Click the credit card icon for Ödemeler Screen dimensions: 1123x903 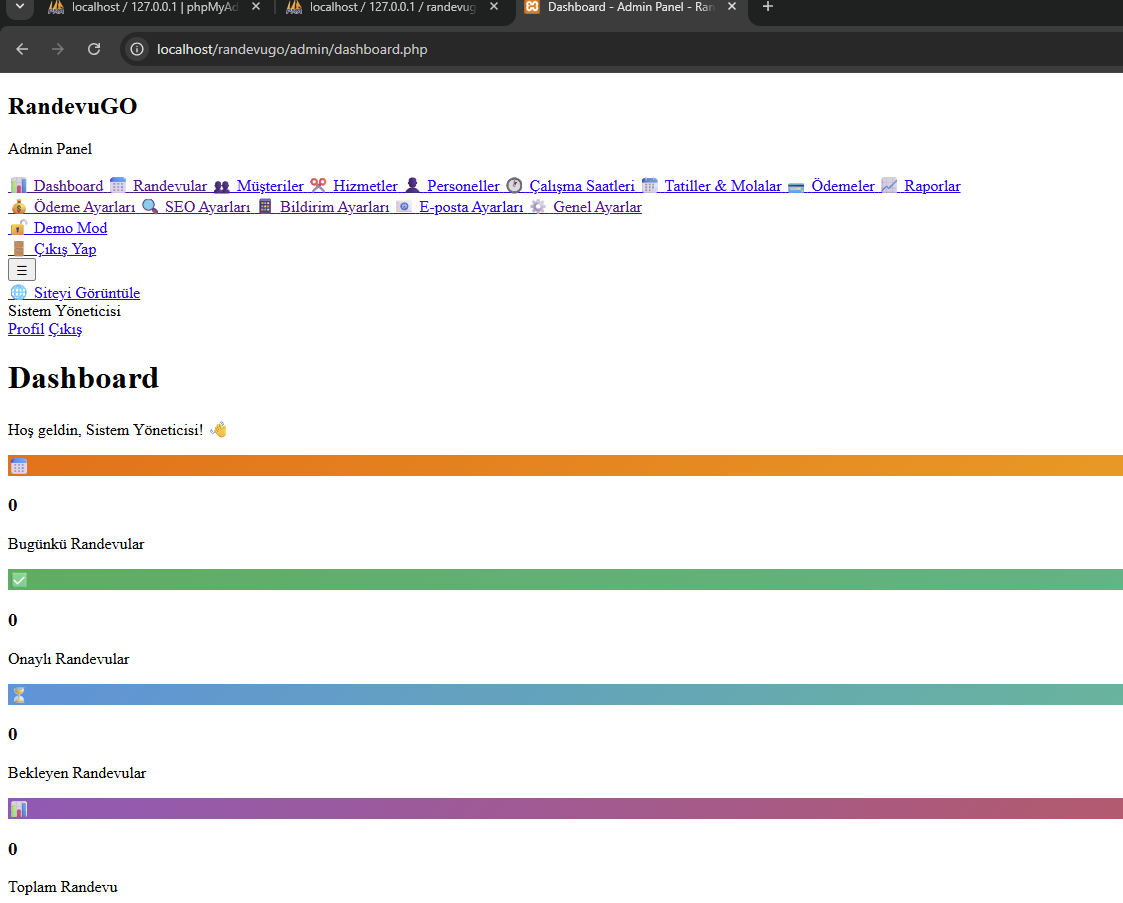(796, 186)
